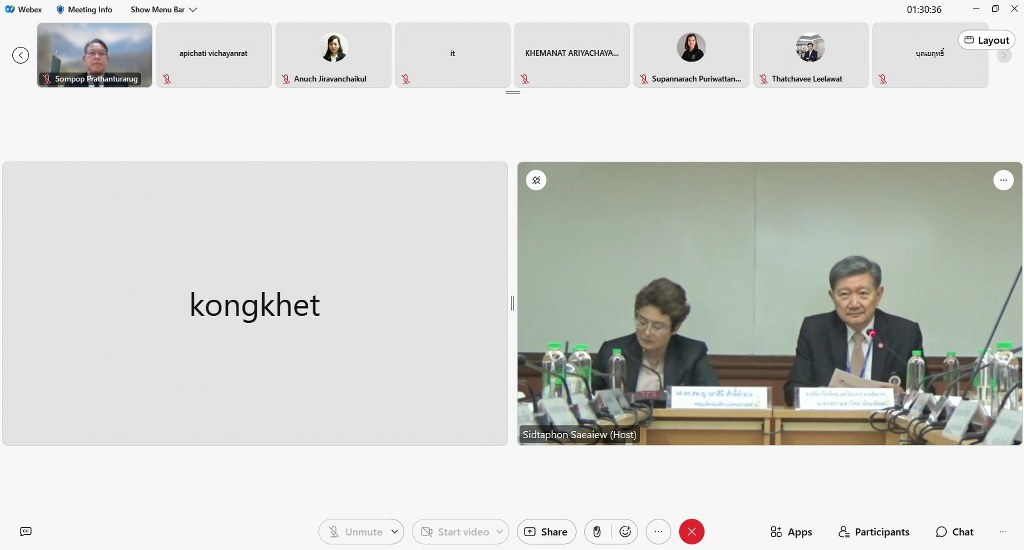
Task: Open the Chat panel
Action: 954,532
